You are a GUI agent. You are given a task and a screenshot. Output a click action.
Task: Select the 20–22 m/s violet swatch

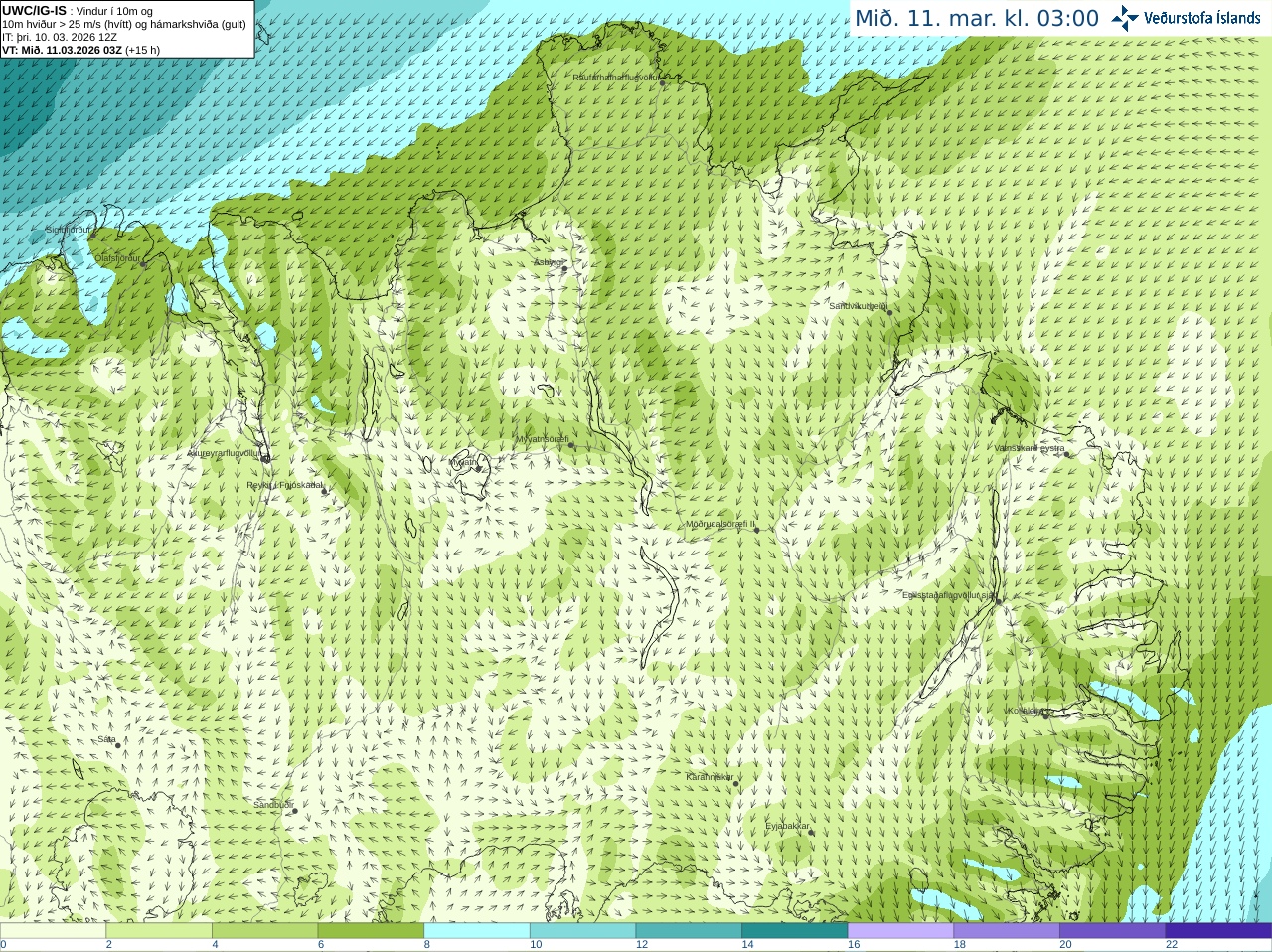[1113, 931]
